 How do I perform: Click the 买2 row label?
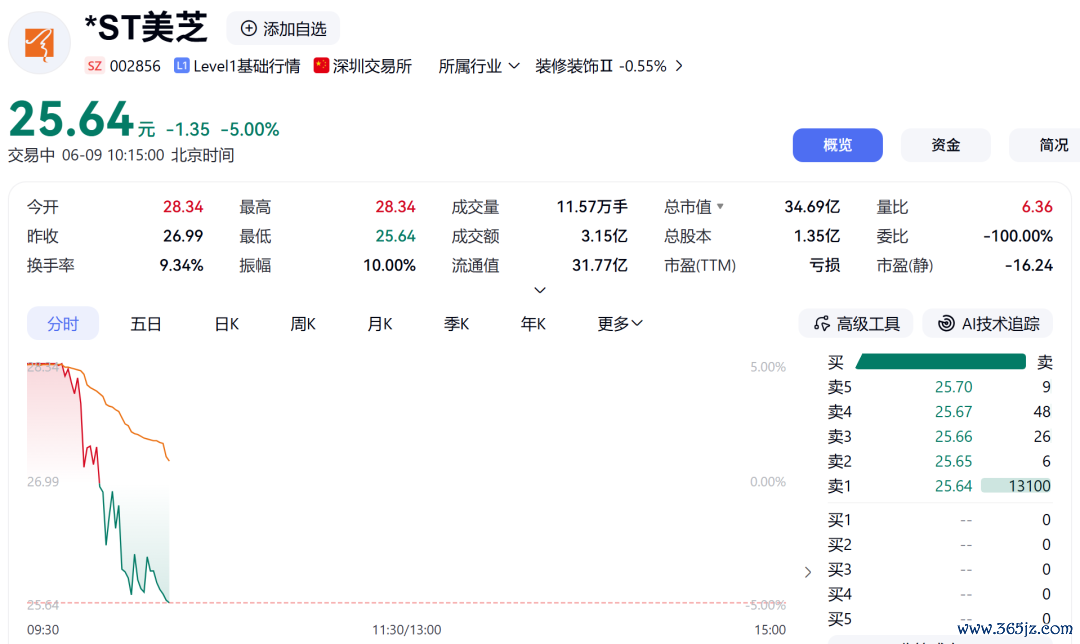840,545
